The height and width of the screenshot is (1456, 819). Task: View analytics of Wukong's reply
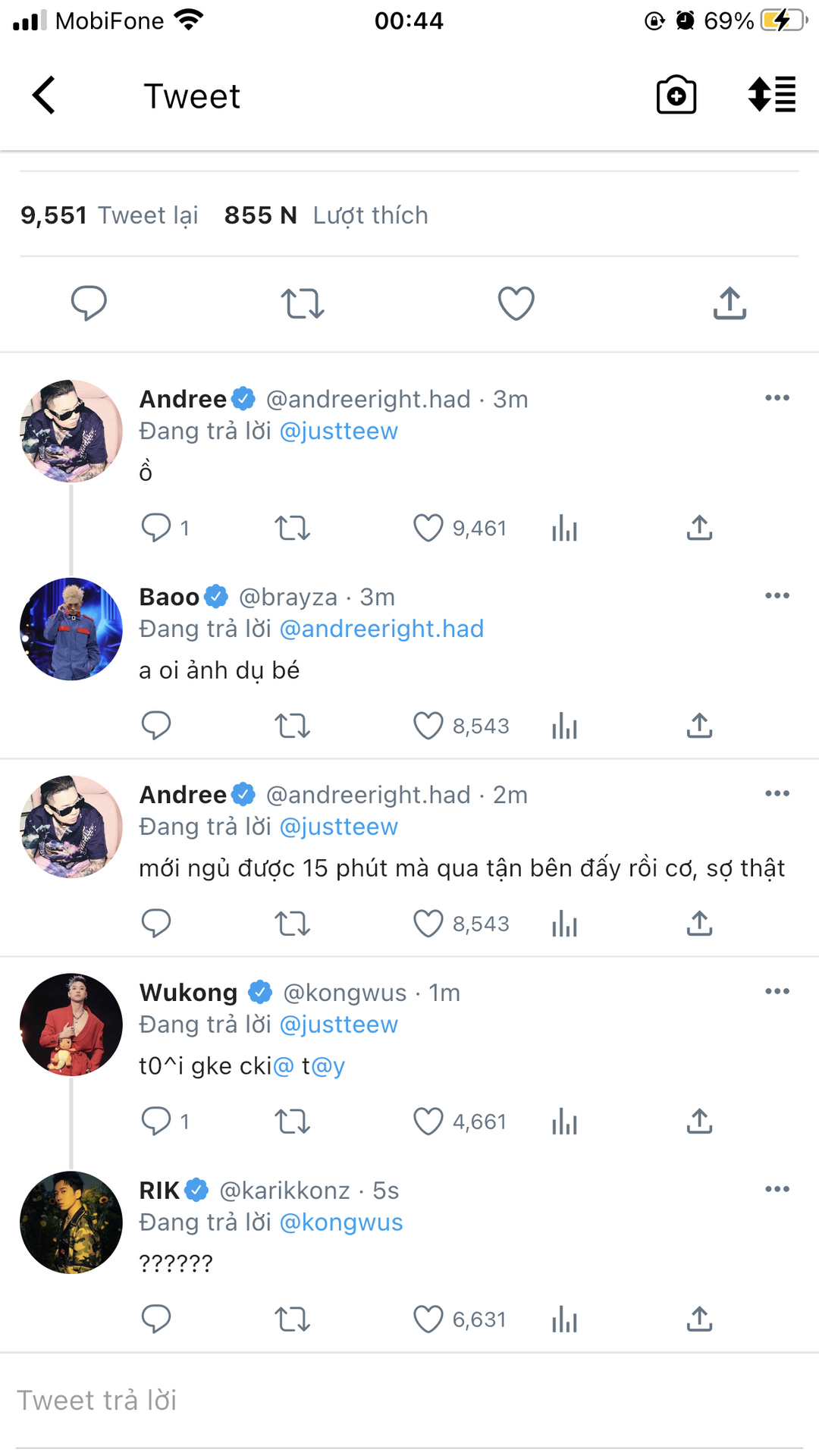[564, 1122]
